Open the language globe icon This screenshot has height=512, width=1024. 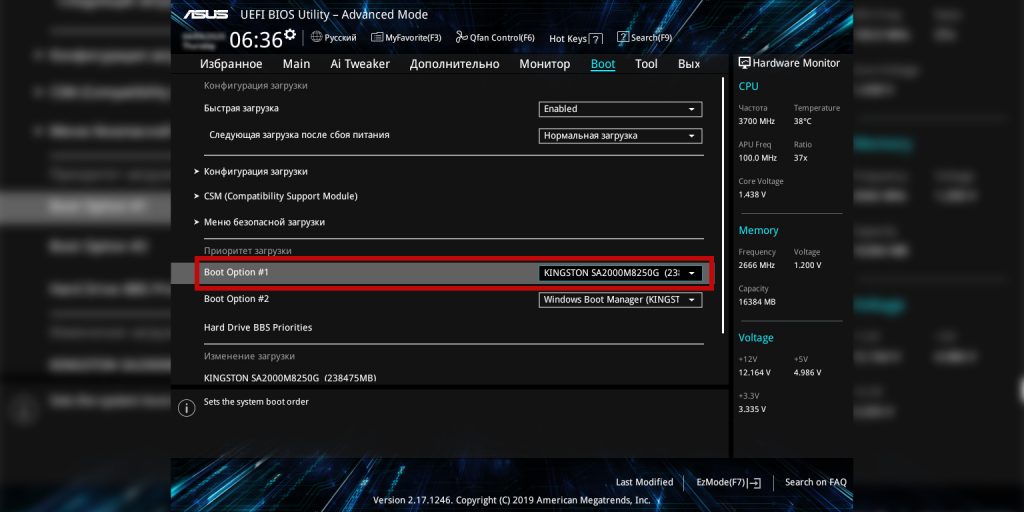tap(316, 37)
